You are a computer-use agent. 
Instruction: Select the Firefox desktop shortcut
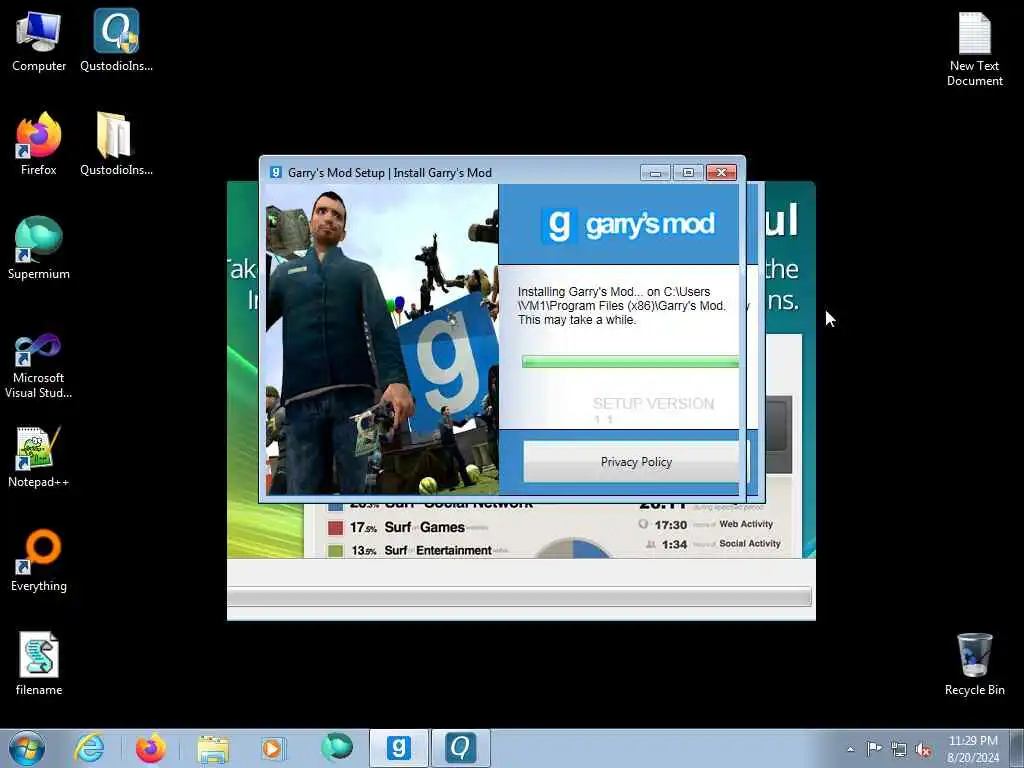(39, 144)
